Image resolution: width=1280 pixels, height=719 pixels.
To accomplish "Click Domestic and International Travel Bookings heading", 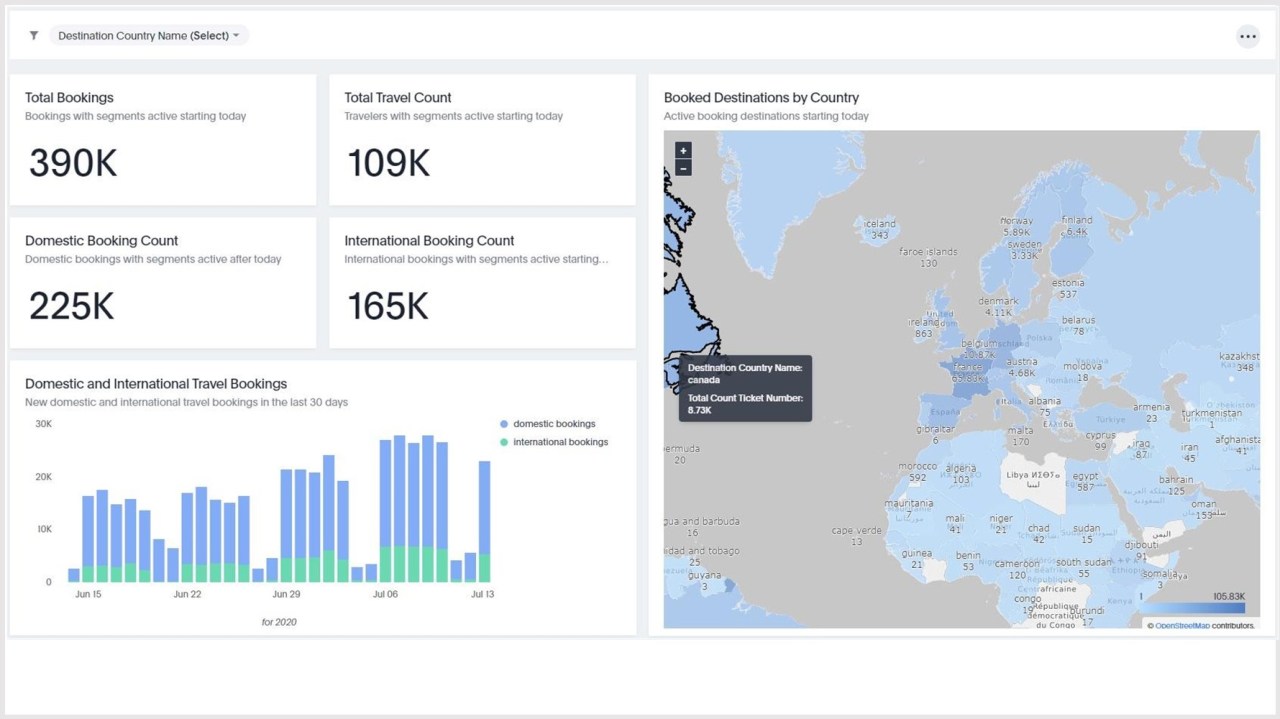I will tap(156, 384).
